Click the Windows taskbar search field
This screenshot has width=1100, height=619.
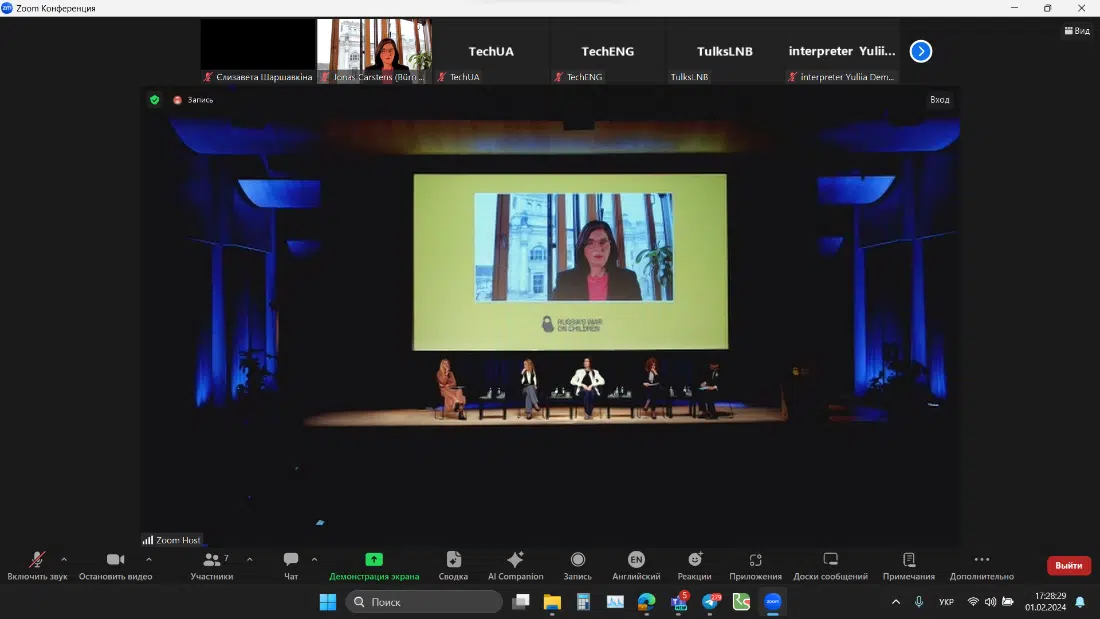click(424, 602)
